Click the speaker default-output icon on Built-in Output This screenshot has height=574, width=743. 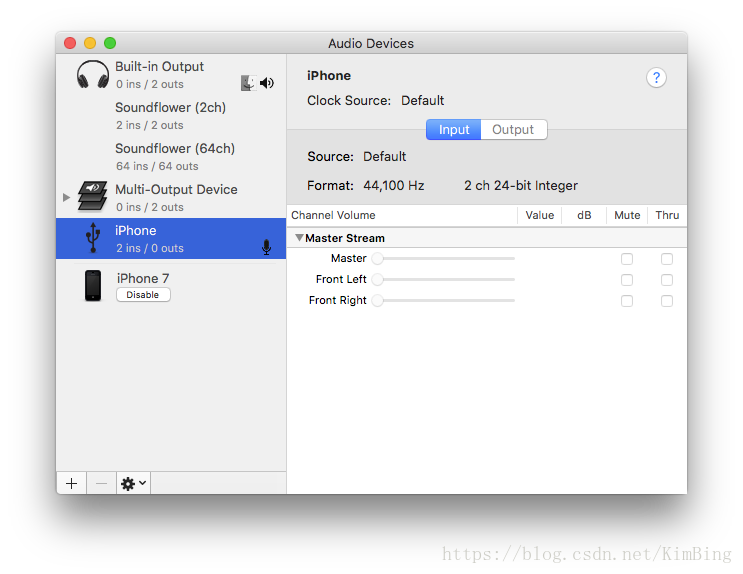click(x=267, y=83)
